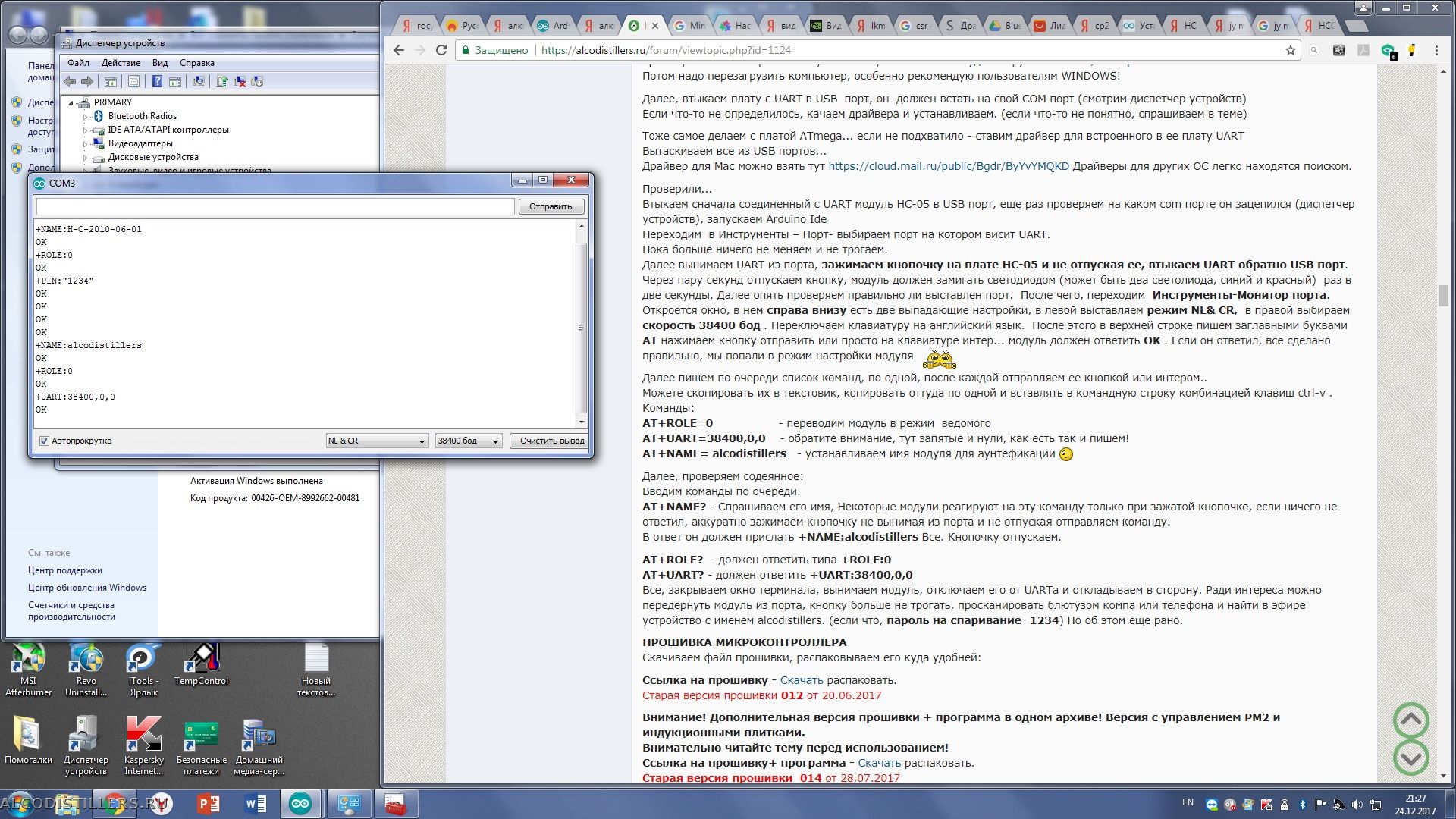Open Безопасные платежи desktop icon

(x=201, y=746)
